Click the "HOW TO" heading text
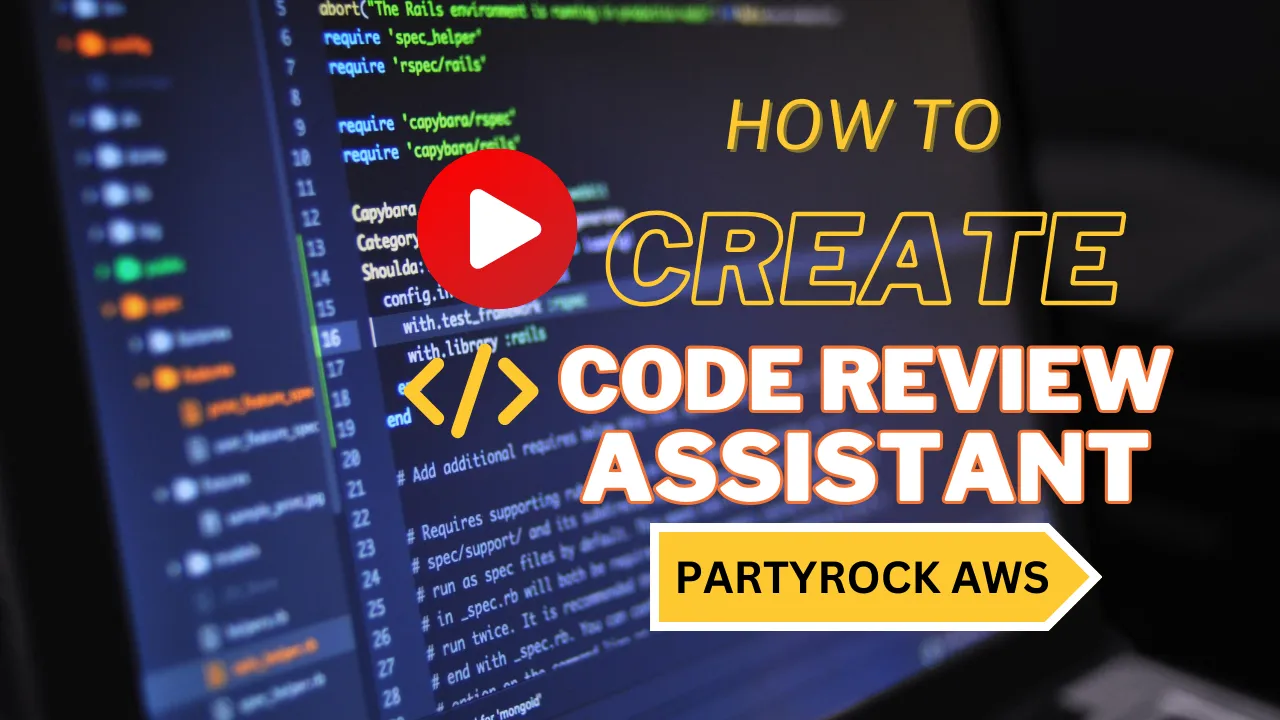 pyautogui.click(x=863, y=125)
